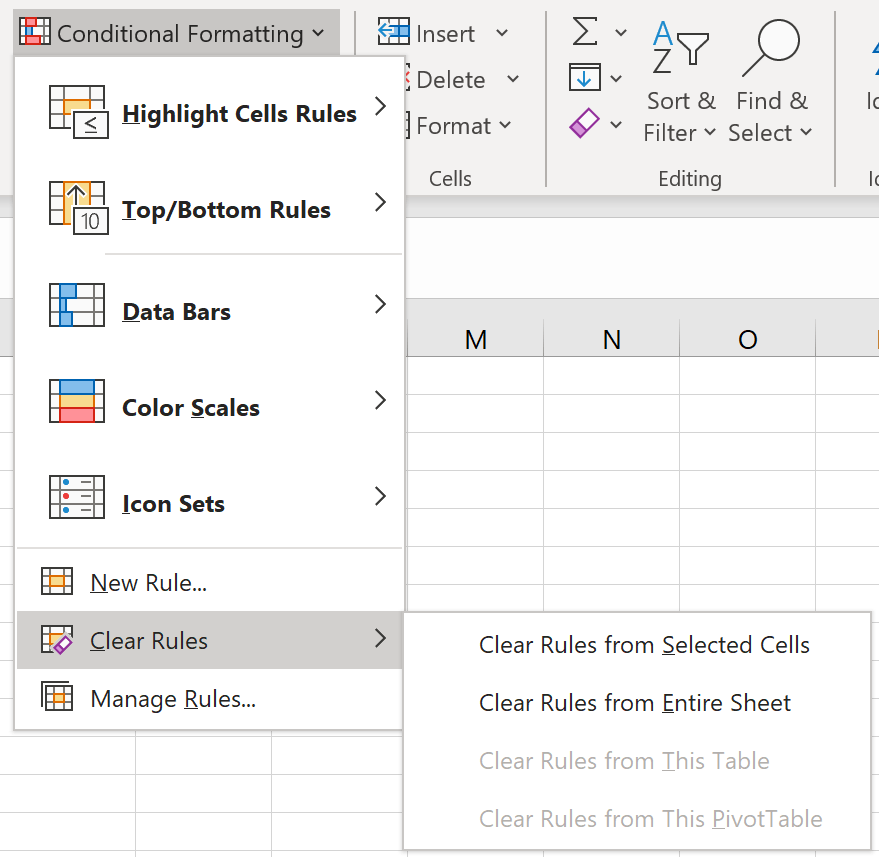The height and width of the screenshot is (857, 879).
Task: Select column N header
Action: [x=612, y=340]
